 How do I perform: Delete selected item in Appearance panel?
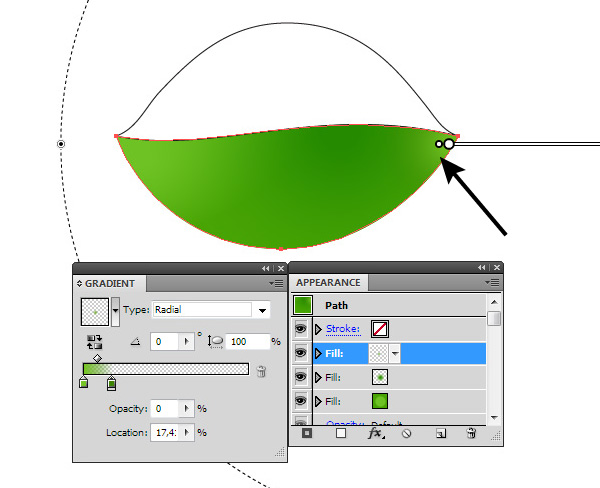click(471, 434)
